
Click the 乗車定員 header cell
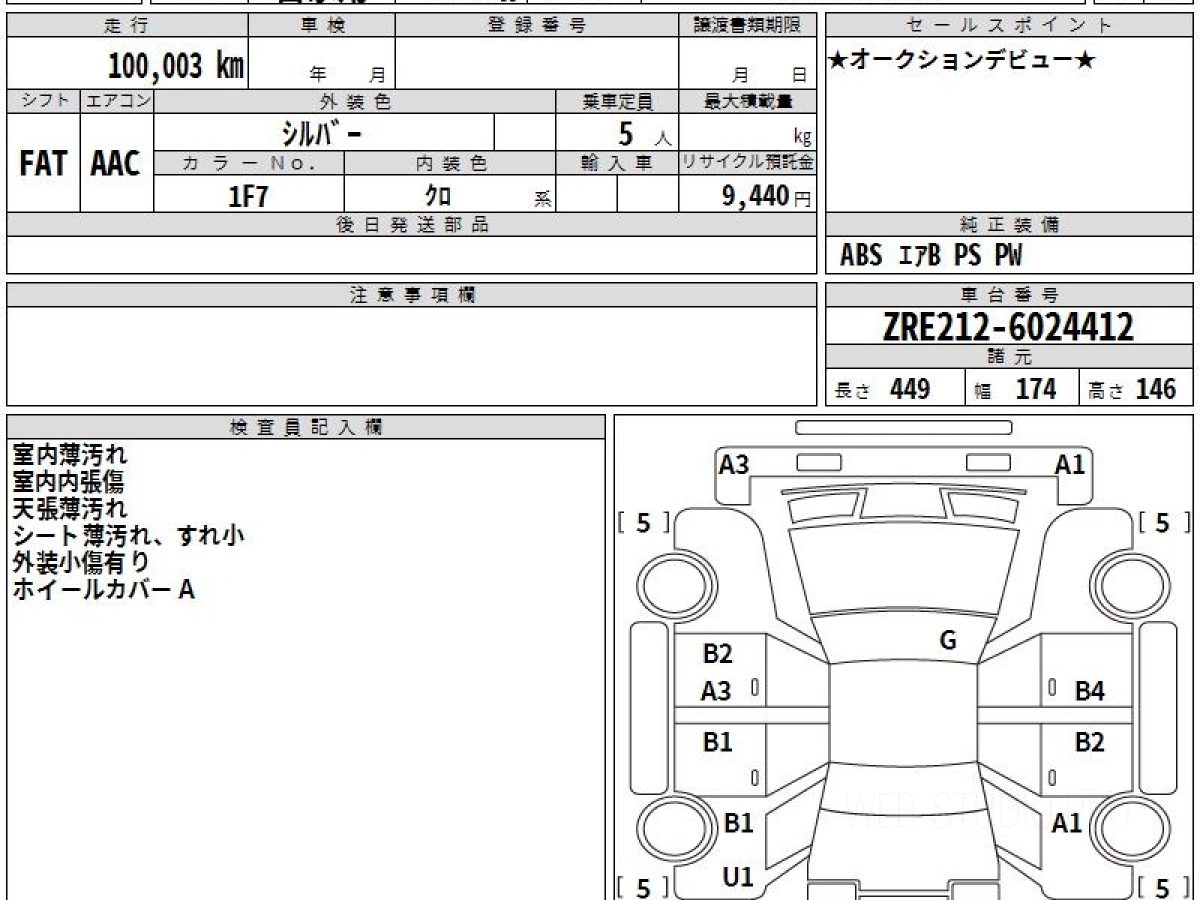(x=617, y=101)
